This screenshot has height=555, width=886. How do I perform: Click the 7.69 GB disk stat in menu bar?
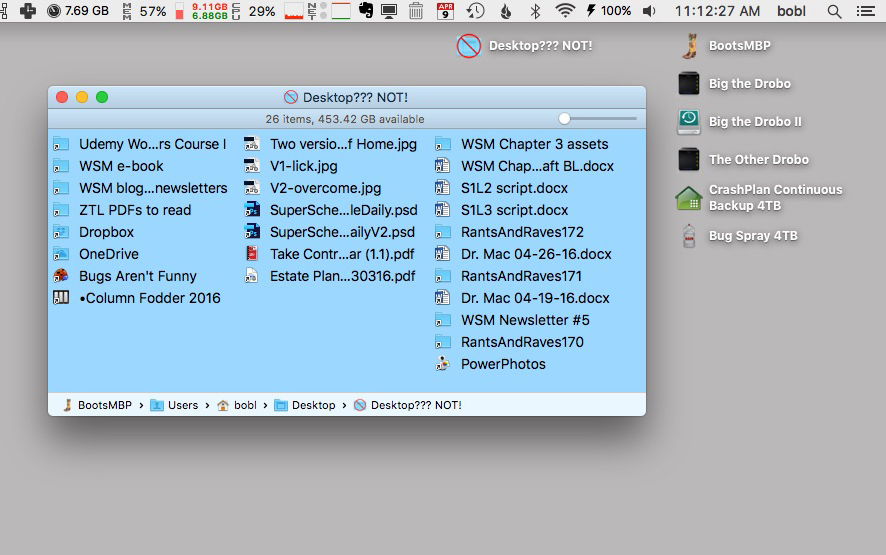[x=78, y=11]
